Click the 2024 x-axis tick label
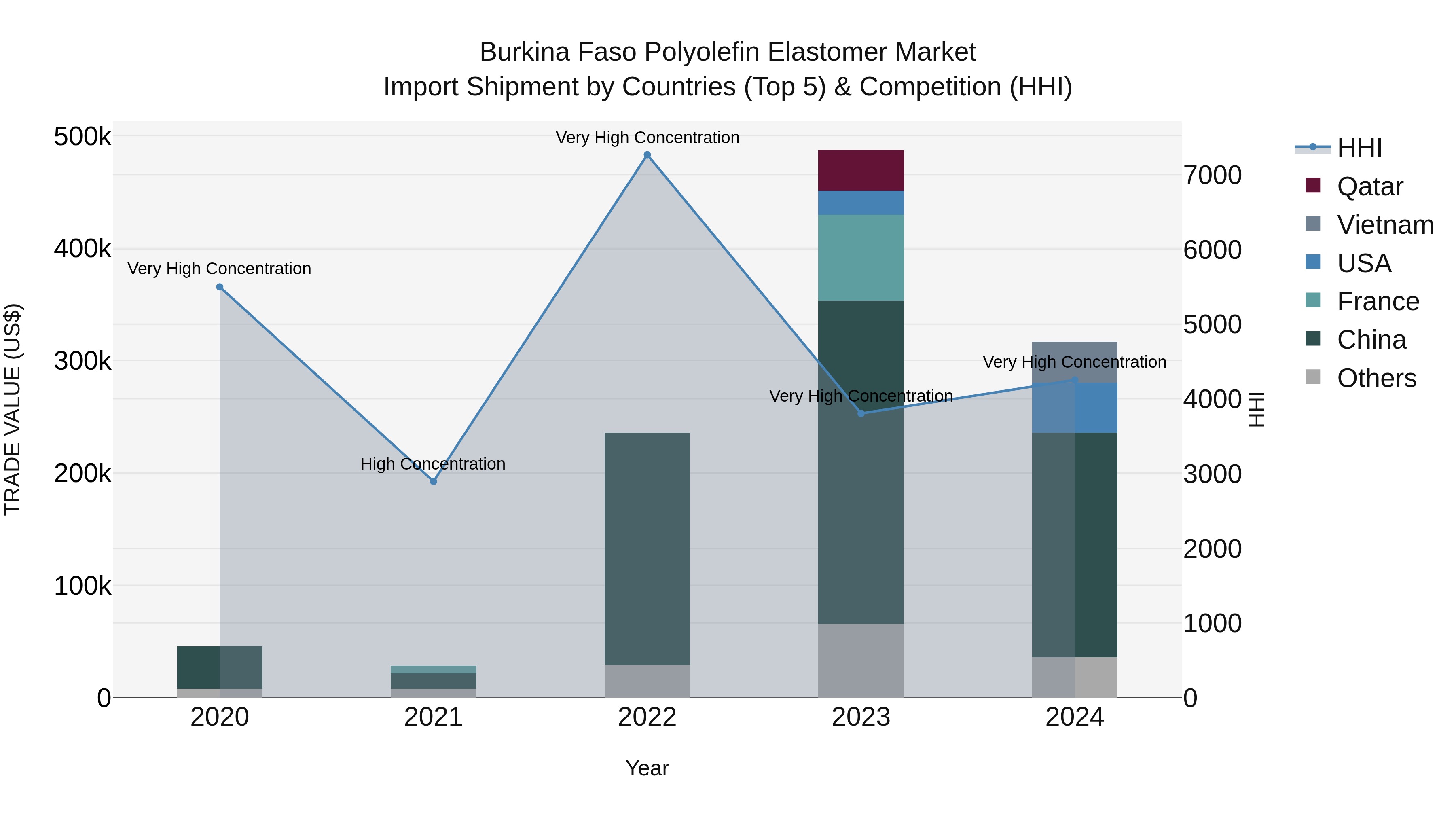Image resolution: width=1456 pixels, height=819 pixels. [x=1075, y=717]
